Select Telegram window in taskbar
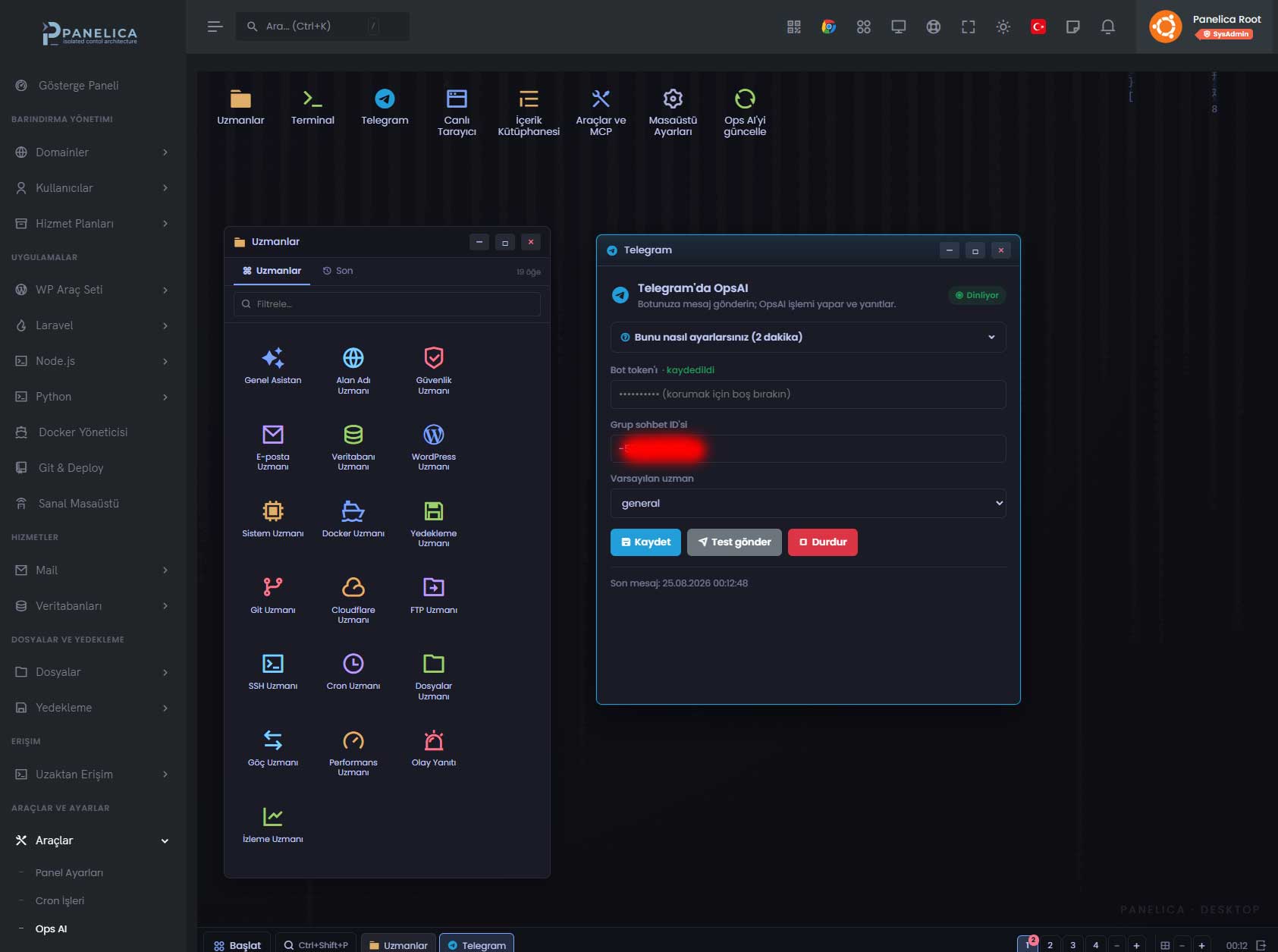Image resolution: width=1278 pixels, height=952 pixels. 476,944
